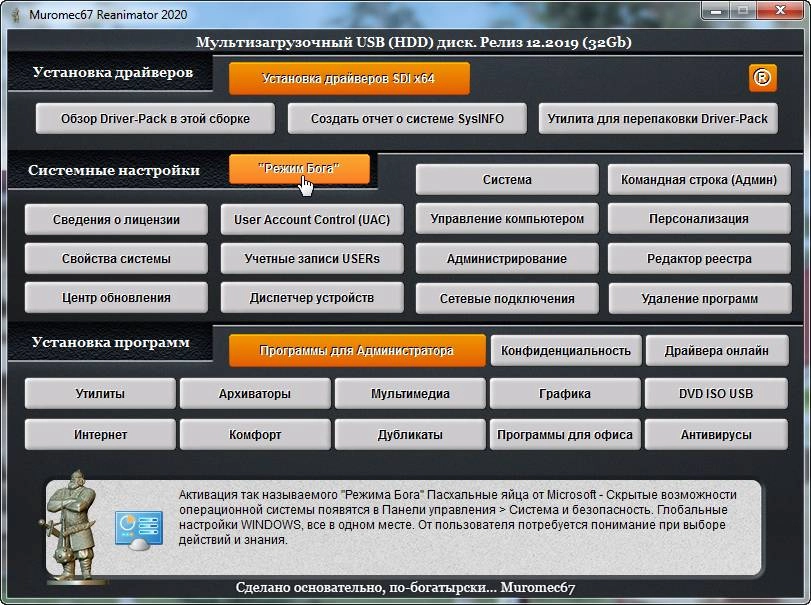Open Диспетчер устройств

point(312,298)
